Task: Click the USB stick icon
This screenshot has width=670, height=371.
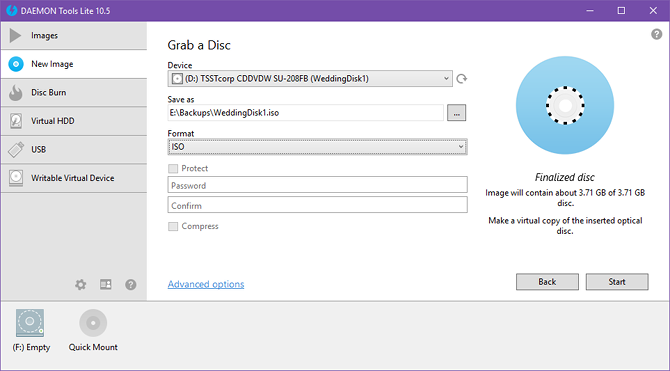Action: click(x=16, y=150)
